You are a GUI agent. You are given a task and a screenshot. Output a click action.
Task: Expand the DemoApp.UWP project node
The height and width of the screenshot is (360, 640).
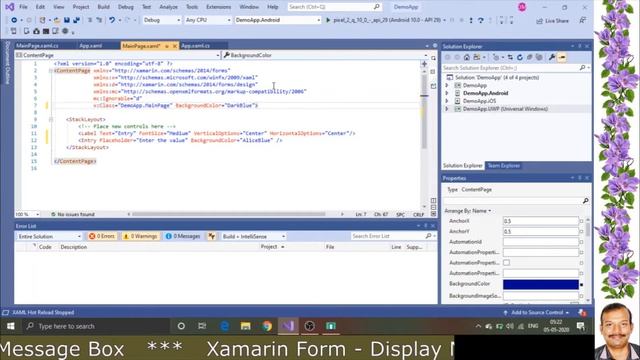tap(447, 109)
